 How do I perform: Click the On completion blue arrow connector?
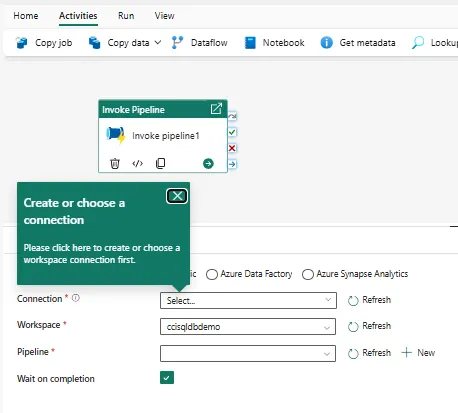232,164
